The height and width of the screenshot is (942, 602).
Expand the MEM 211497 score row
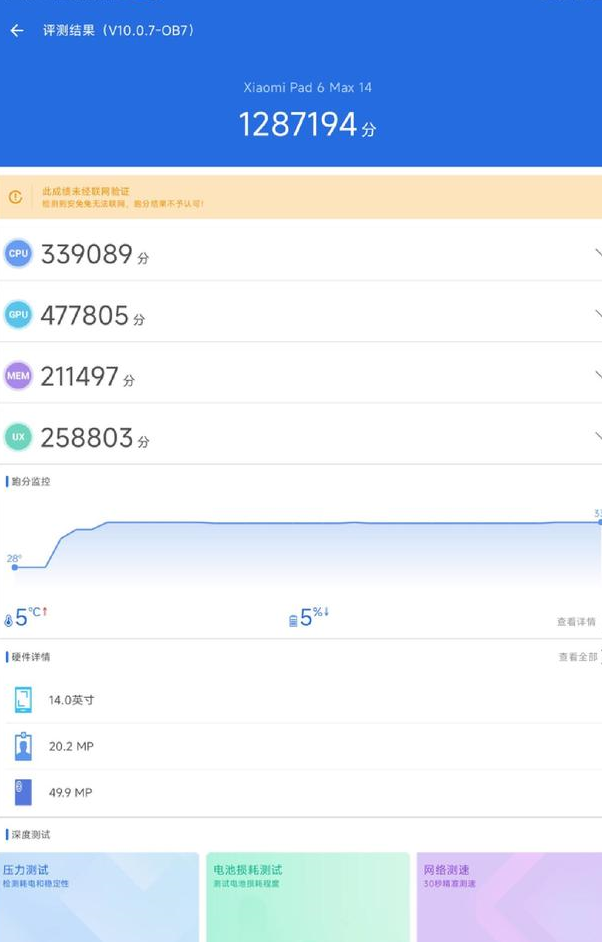[x=301, y=375]
